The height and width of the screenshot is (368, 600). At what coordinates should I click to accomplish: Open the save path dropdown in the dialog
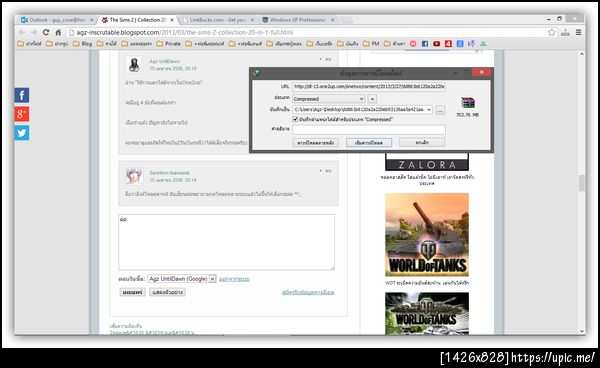429,109
